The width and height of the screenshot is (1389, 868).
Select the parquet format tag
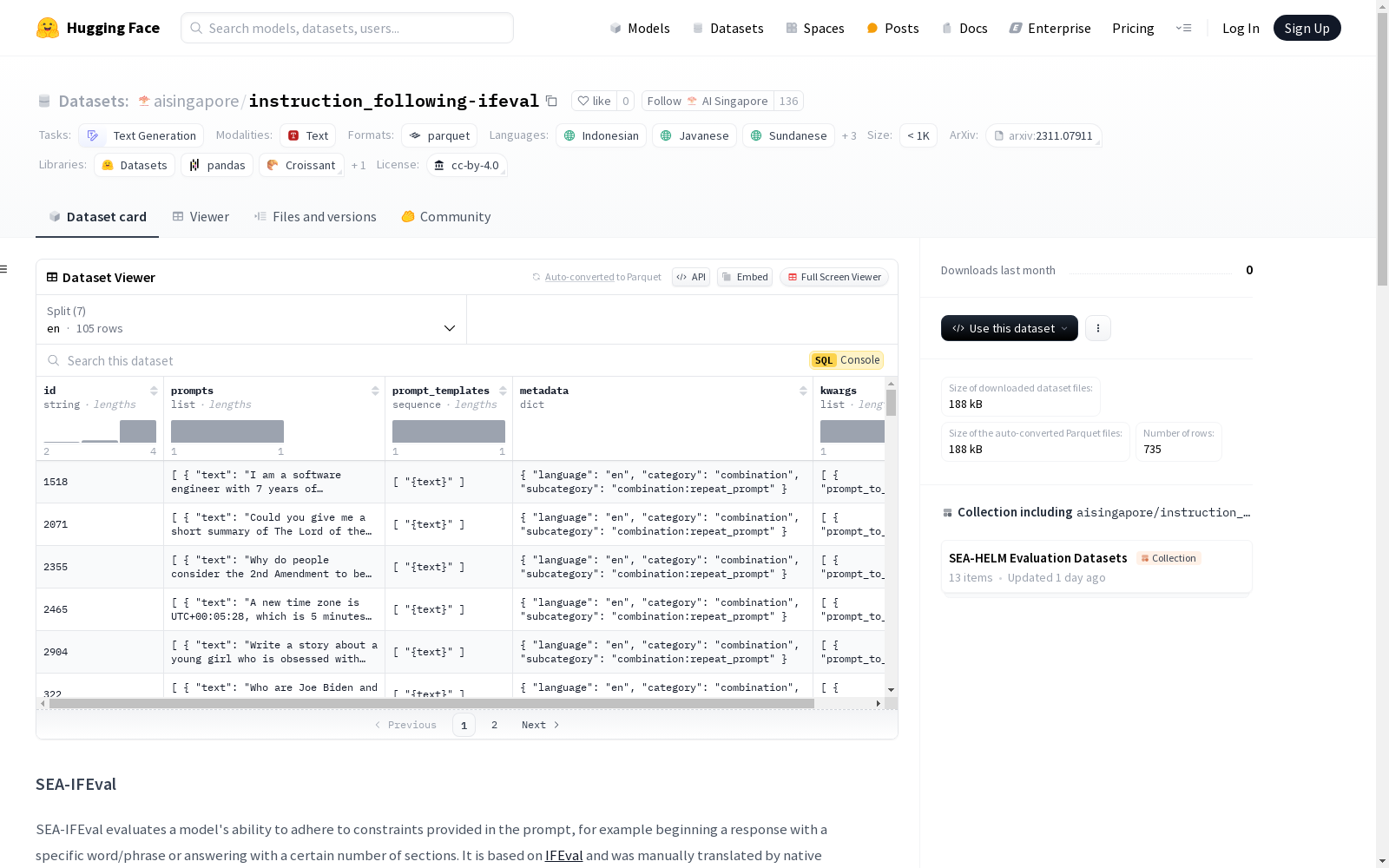tap(439, 135)
